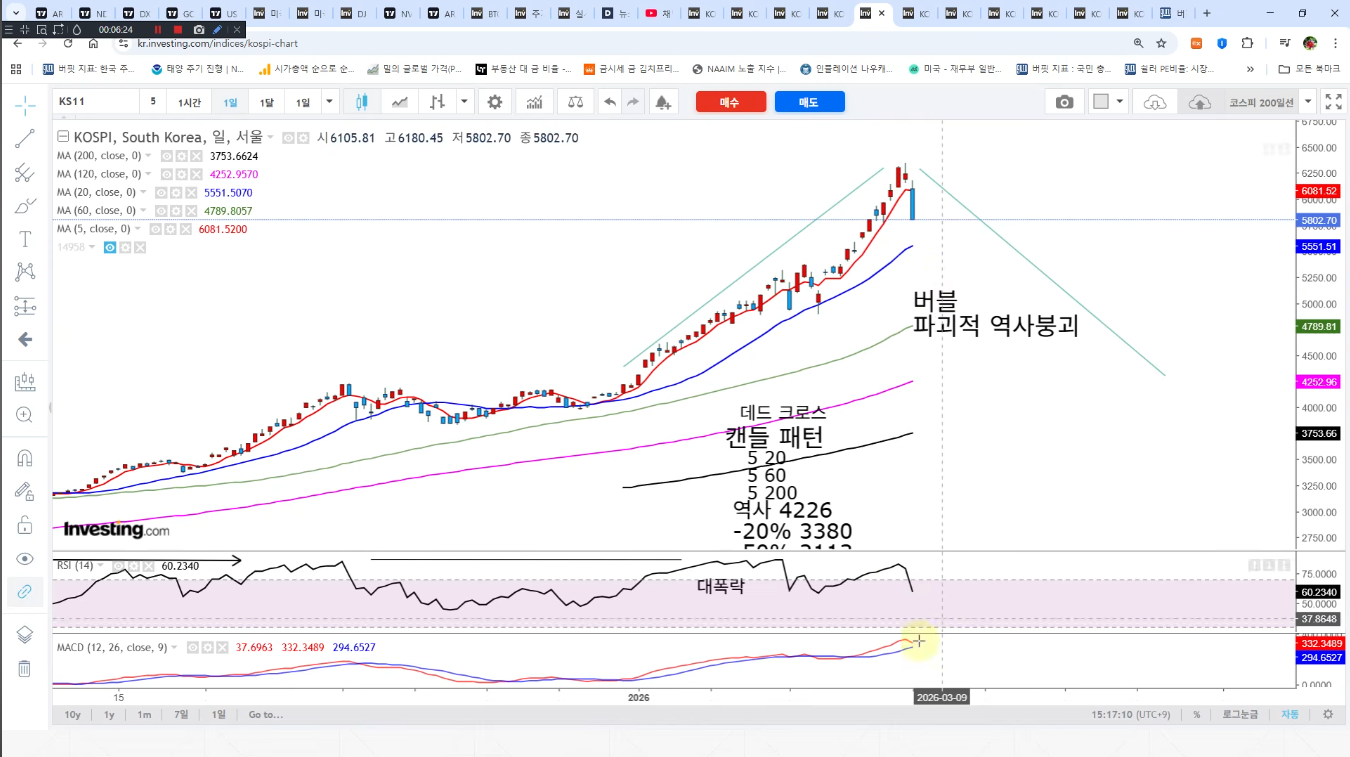Click the red 매수 buy button
This screenshot has width=1350, height=757.
(730, 102)
